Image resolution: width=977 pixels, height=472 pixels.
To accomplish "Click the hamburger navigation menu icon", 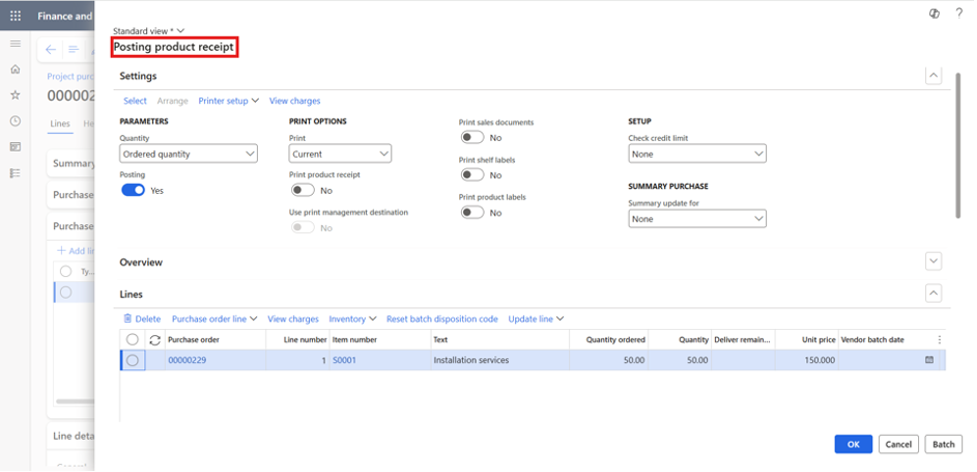I will pos(16,44).
